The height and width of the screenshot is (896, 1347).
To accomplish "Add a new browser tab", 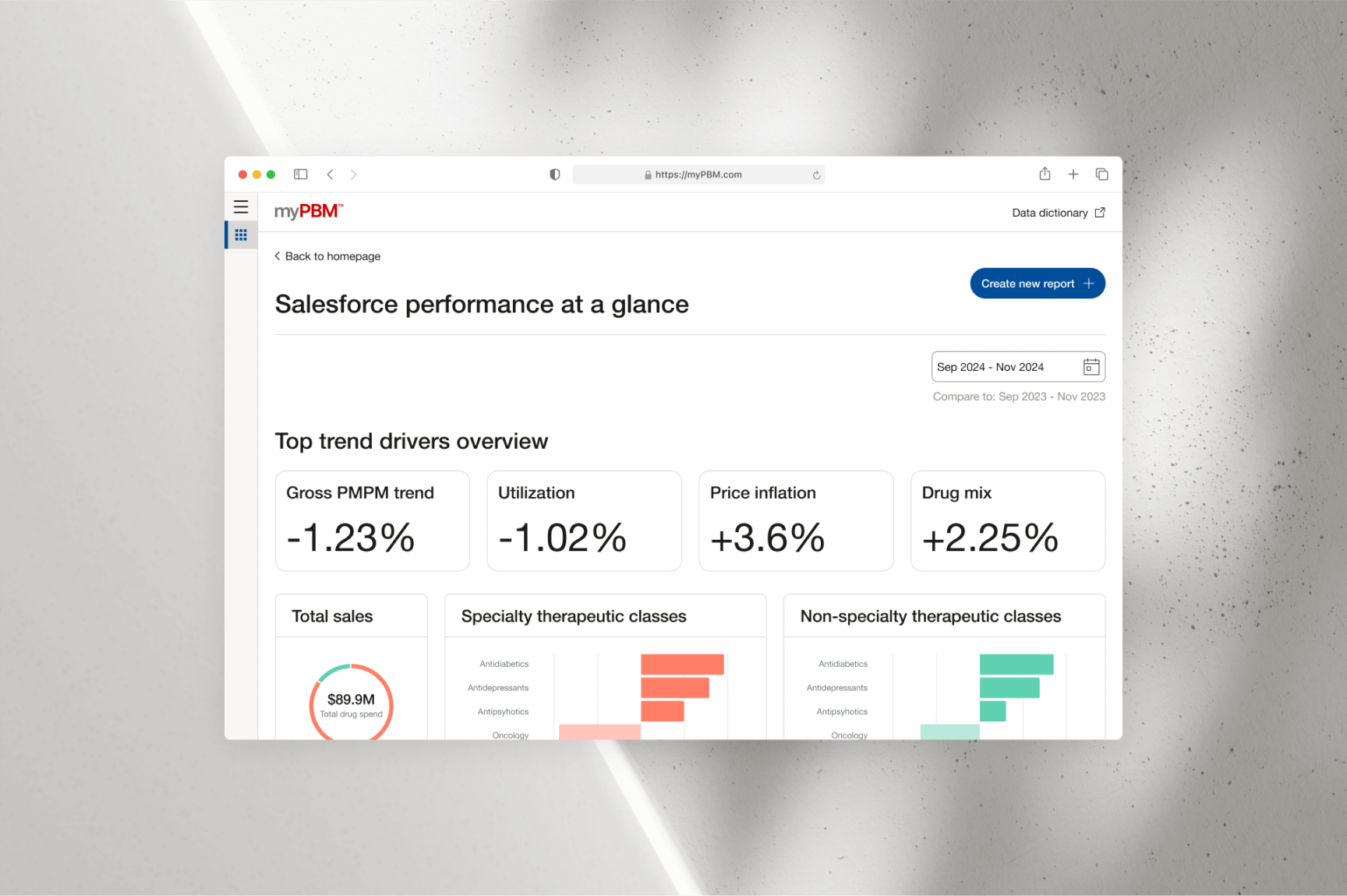I will [x=1073, y=175].
